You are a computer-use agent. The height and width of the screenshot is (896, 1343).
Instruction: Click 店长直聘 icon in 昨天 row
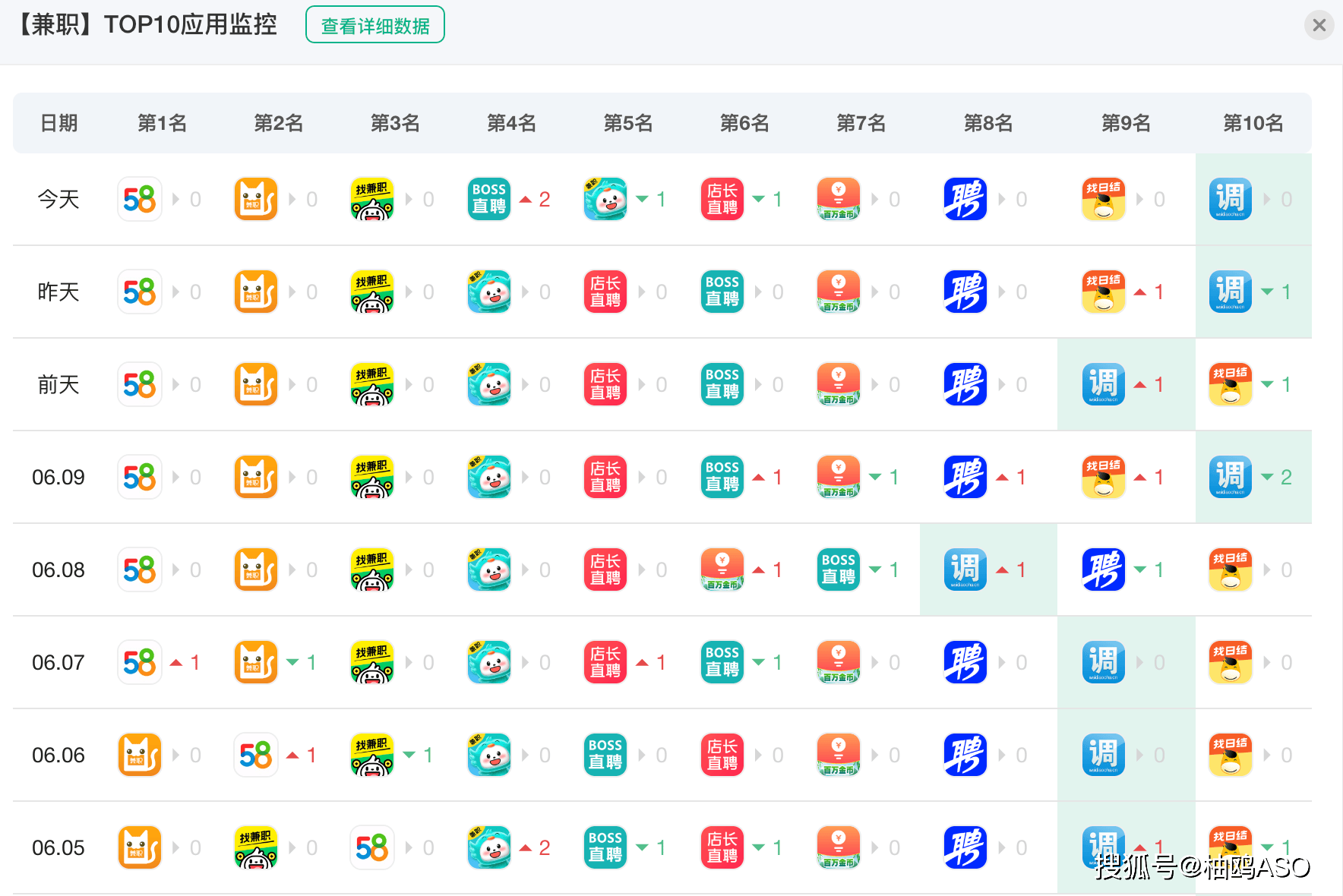click(605, 292)
